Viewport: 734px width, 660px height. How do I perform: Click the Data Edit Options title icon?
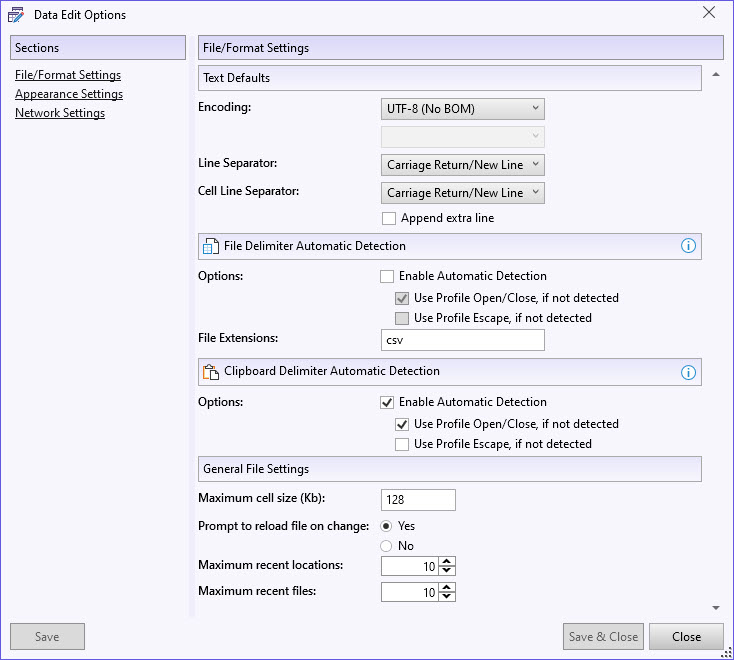pyautogui.click(x=16, y=15)
